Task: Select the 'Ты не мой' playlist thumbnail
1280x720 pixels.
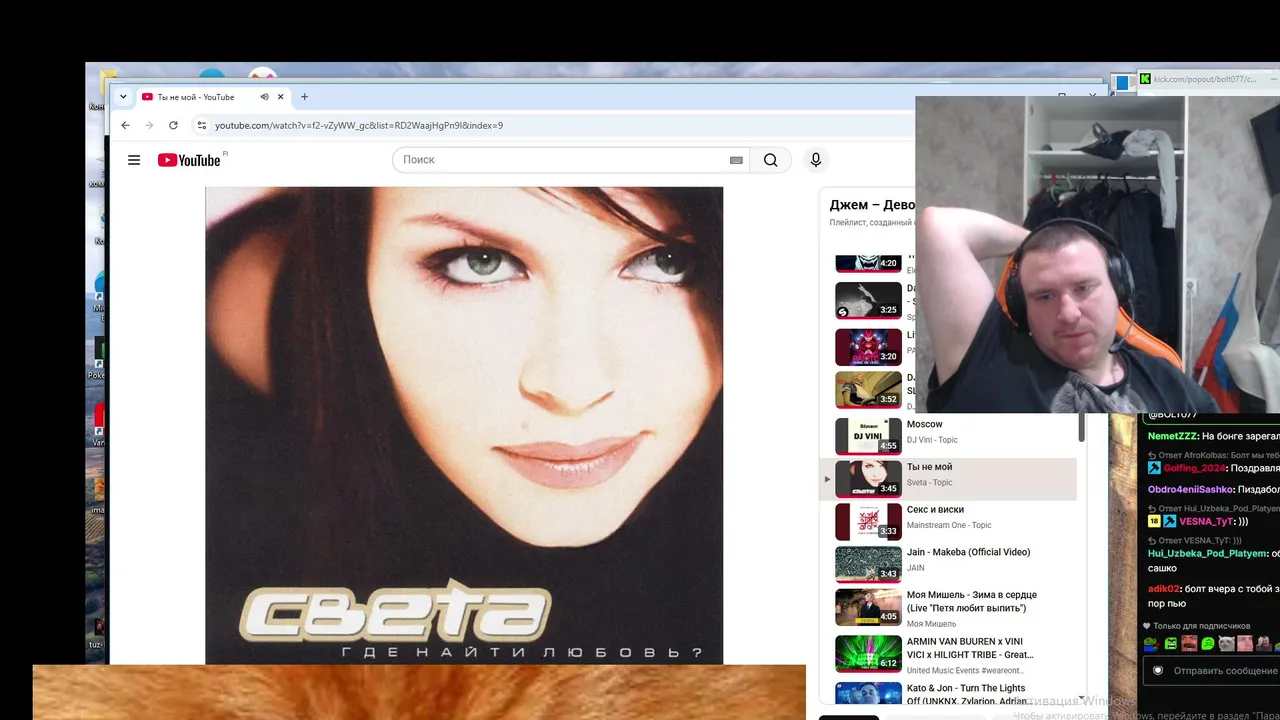Action: [x=868, y=478]
